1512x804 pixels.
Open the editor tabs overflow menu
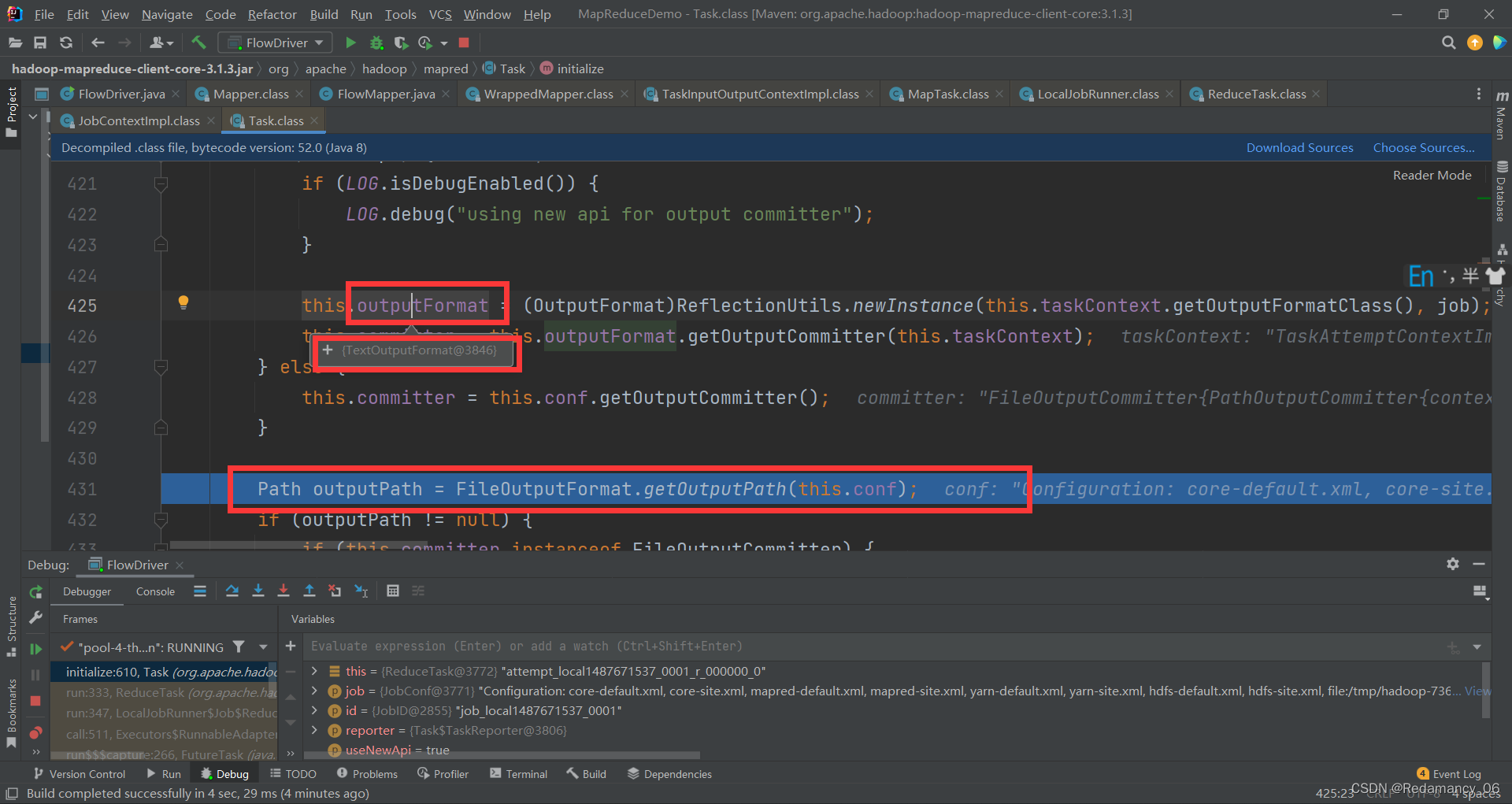(x=1478, y=94)
